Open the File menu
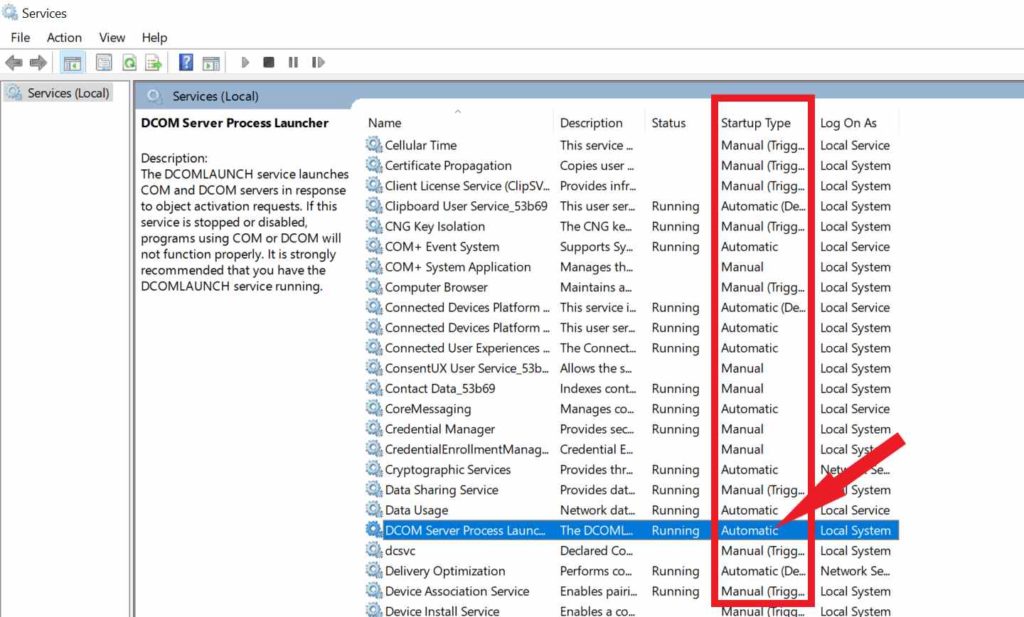The height and width of the screenshot is (617, 1024). [20, 38]
